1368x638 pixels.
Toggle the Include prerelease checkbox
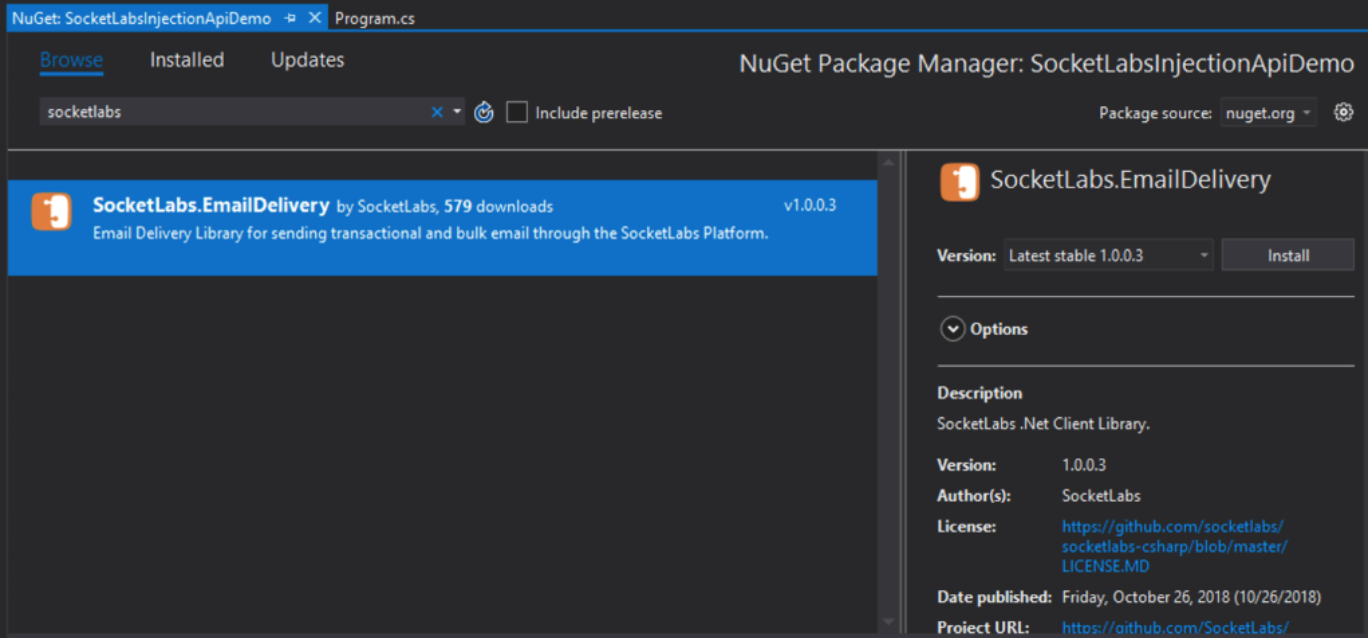517,112
